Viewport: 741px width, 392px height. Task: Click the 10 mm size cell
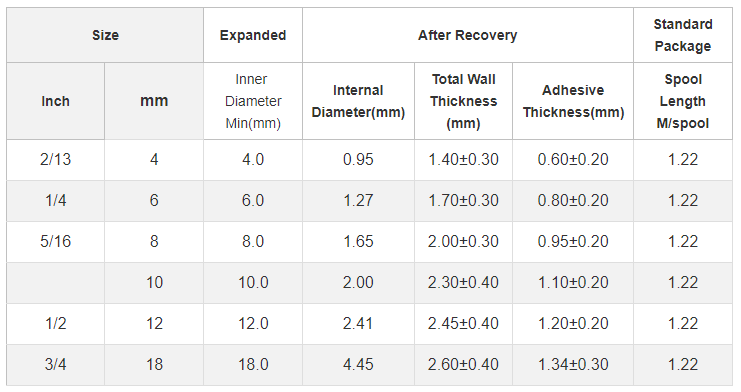(154, 283)
